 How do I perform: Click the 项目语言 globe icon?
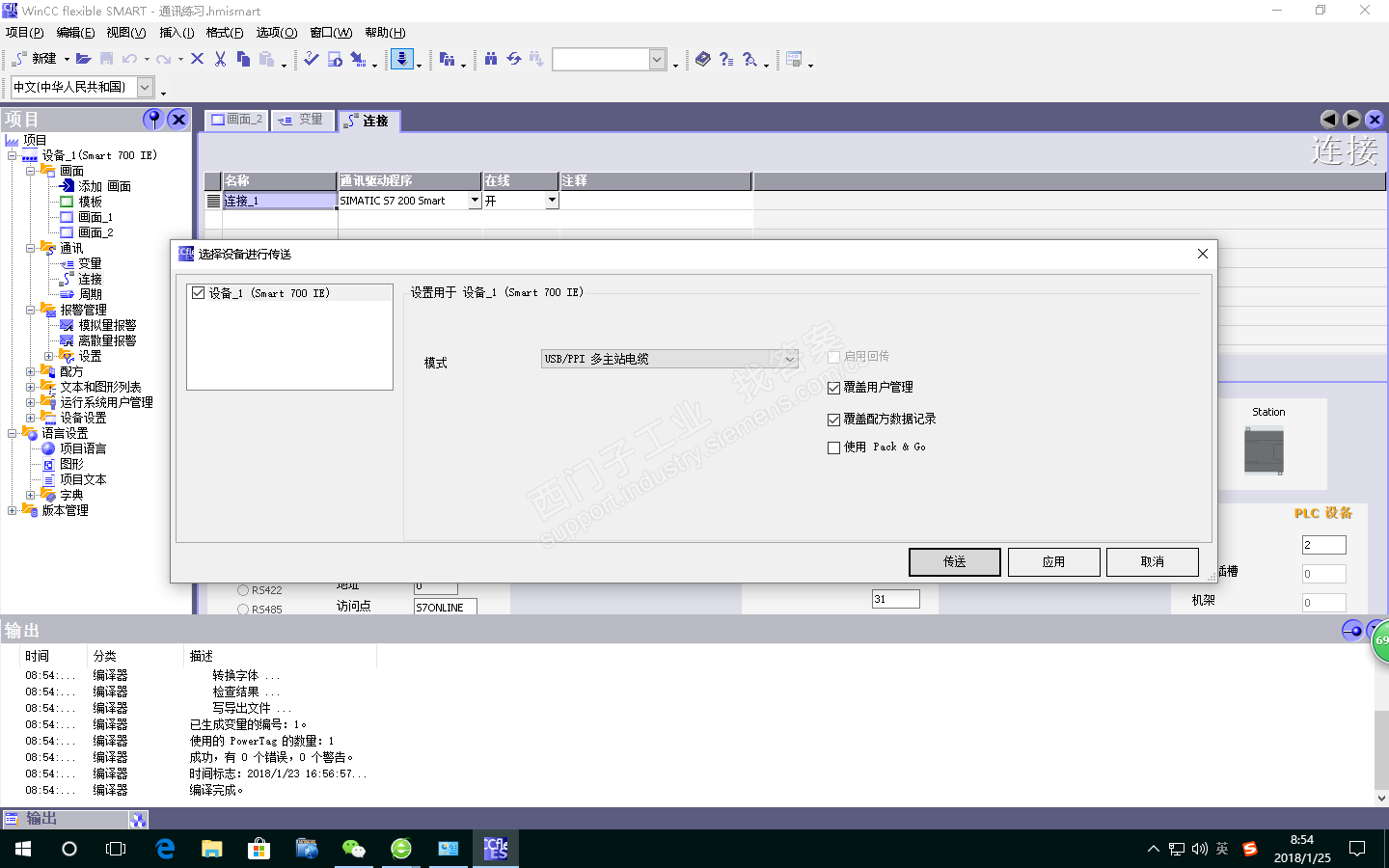pyautogui.click(x=48, y=448)
